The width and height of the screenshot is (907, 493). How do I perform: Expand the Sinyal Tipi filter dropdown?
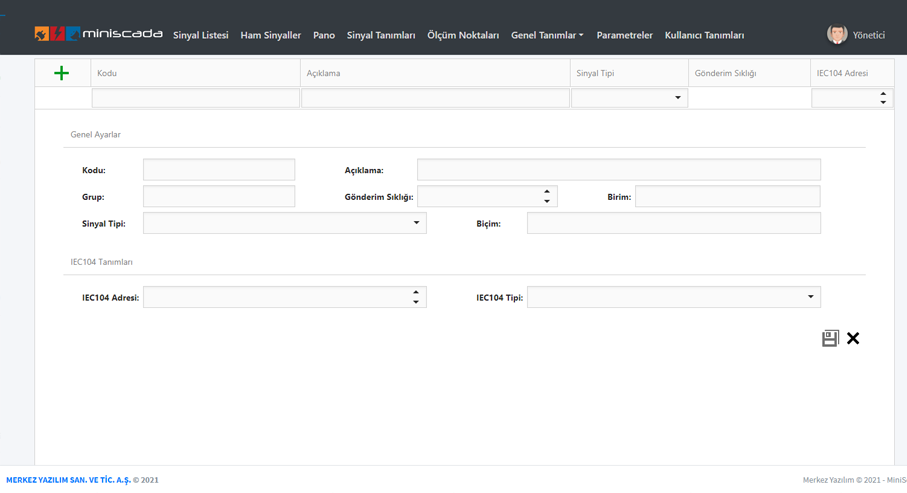pyautogui.click(x=677, y=98)
